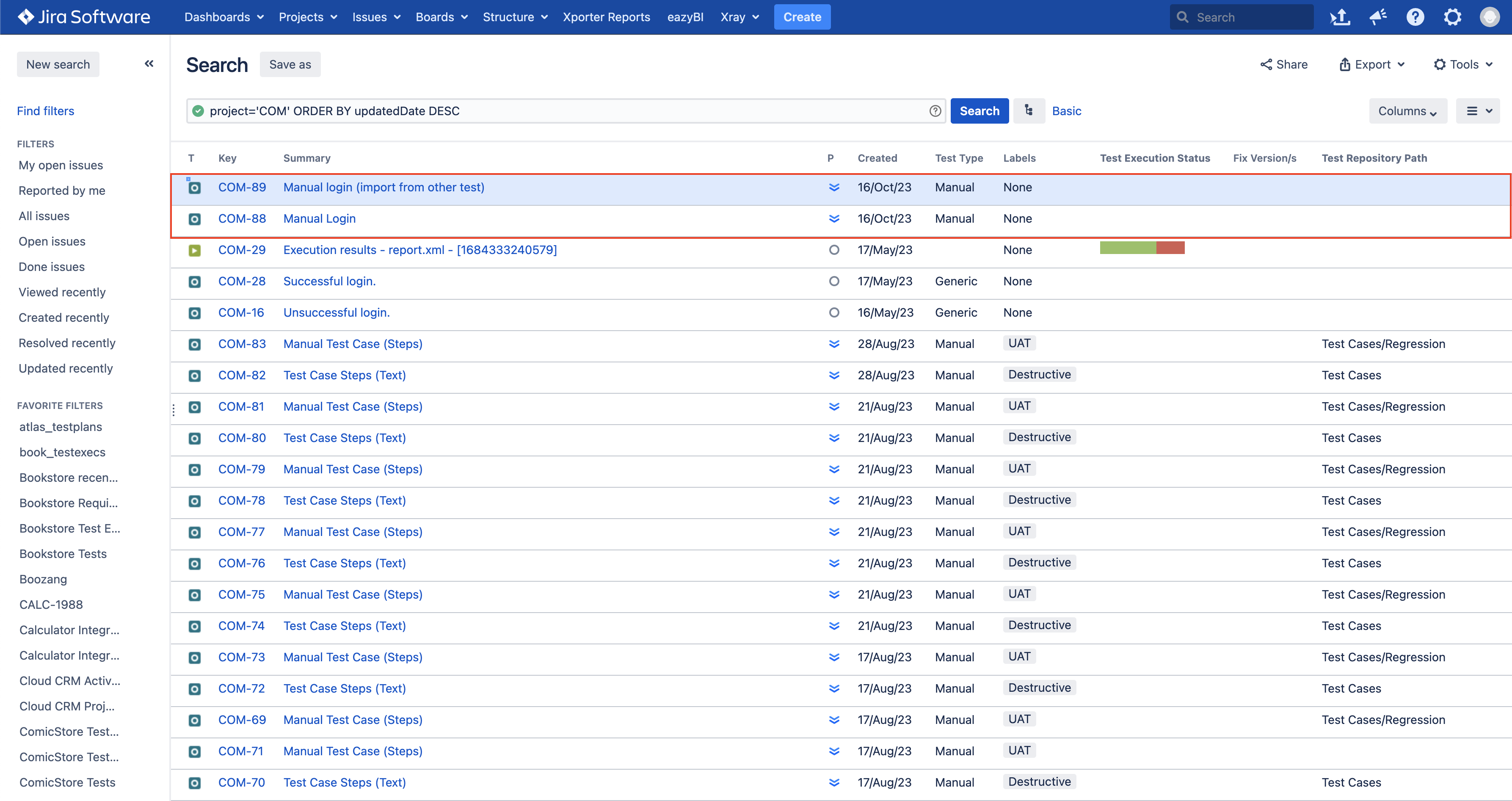Switch to Basic search mode
The width and height of the screenshot is (1512, 801).
1066,111
